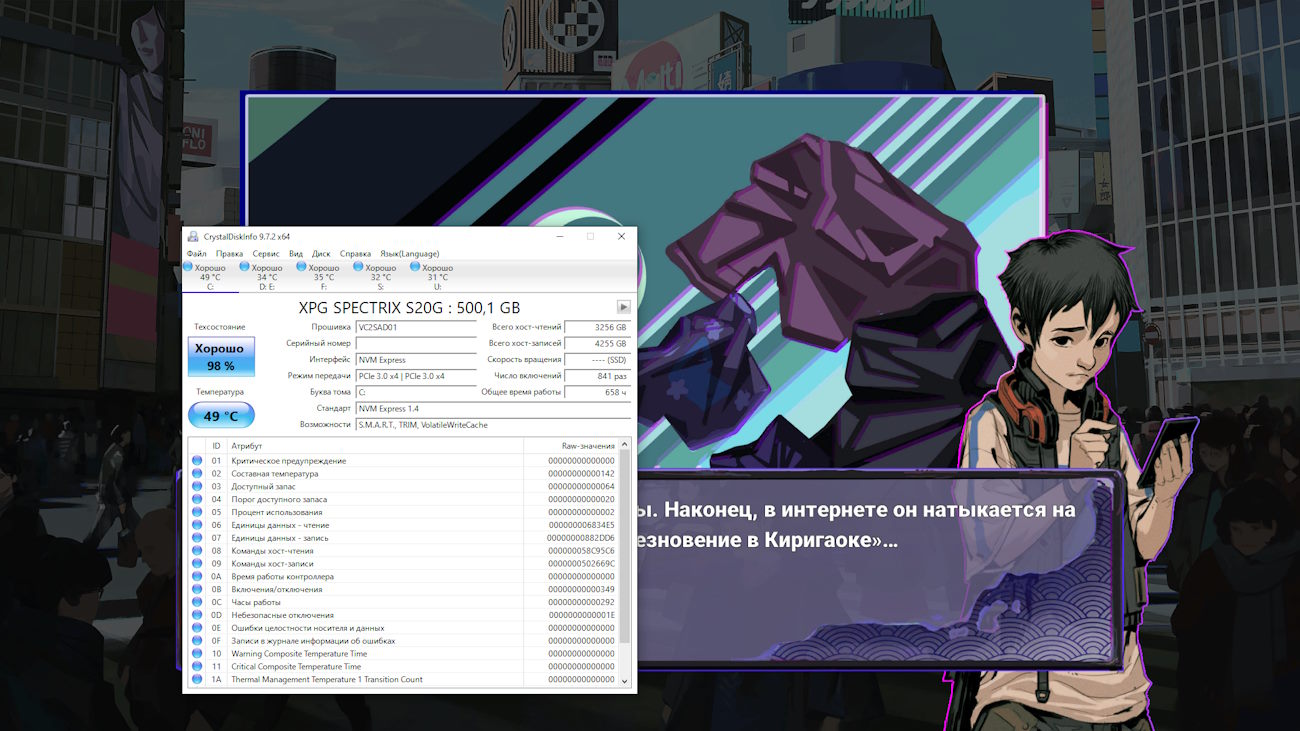Click the Интерфейс field showing NVM Express
Viewport: 1300px width, 731px height.
pyautogui.click(x=416, y=360)
